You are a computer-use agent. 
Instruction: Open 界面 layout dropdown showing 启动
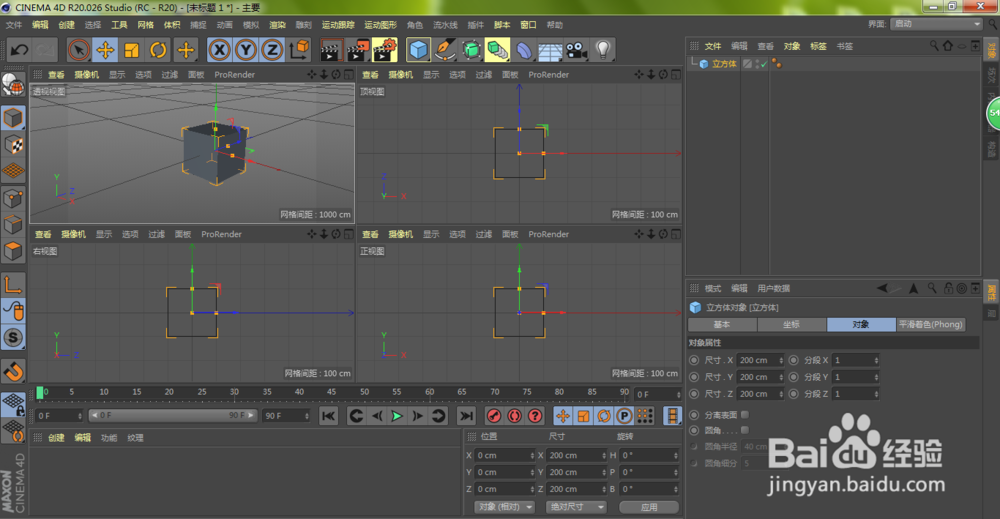(x=937, y=24)
